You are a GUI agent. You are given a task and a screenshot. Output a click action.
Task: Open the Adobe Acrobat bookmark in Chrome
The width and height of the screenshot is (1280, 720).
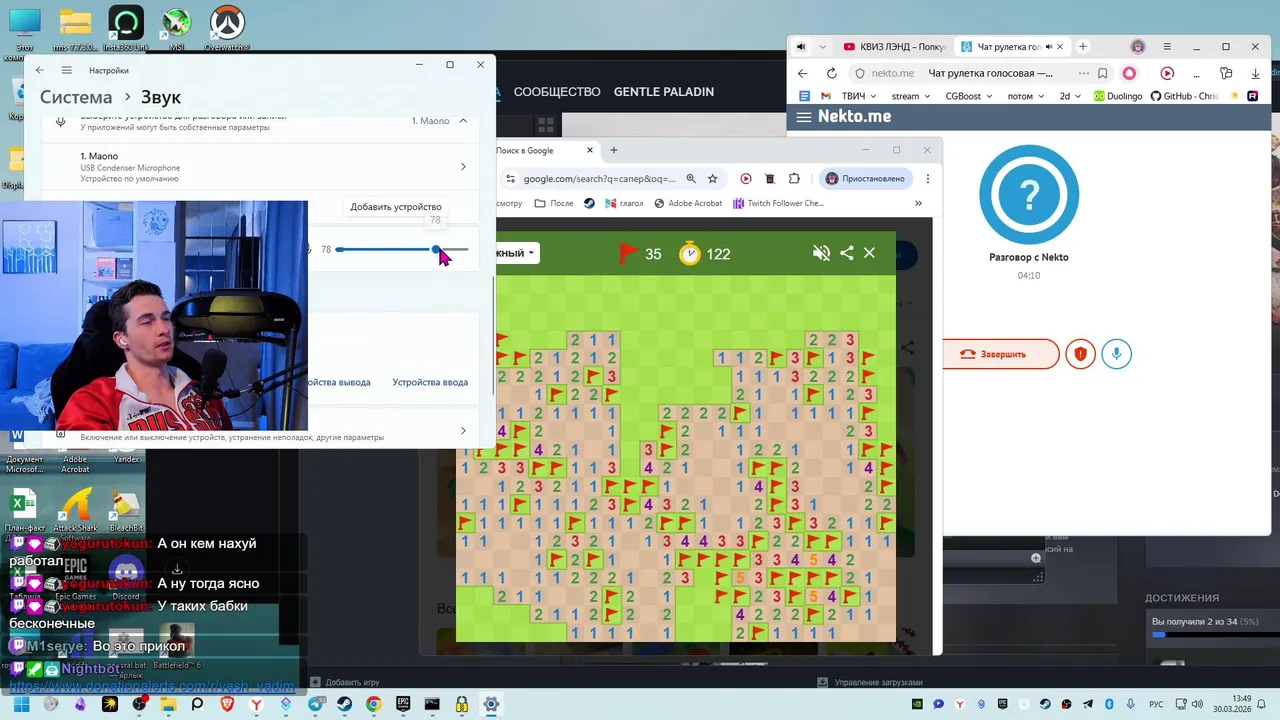click(x=688, y=203)
